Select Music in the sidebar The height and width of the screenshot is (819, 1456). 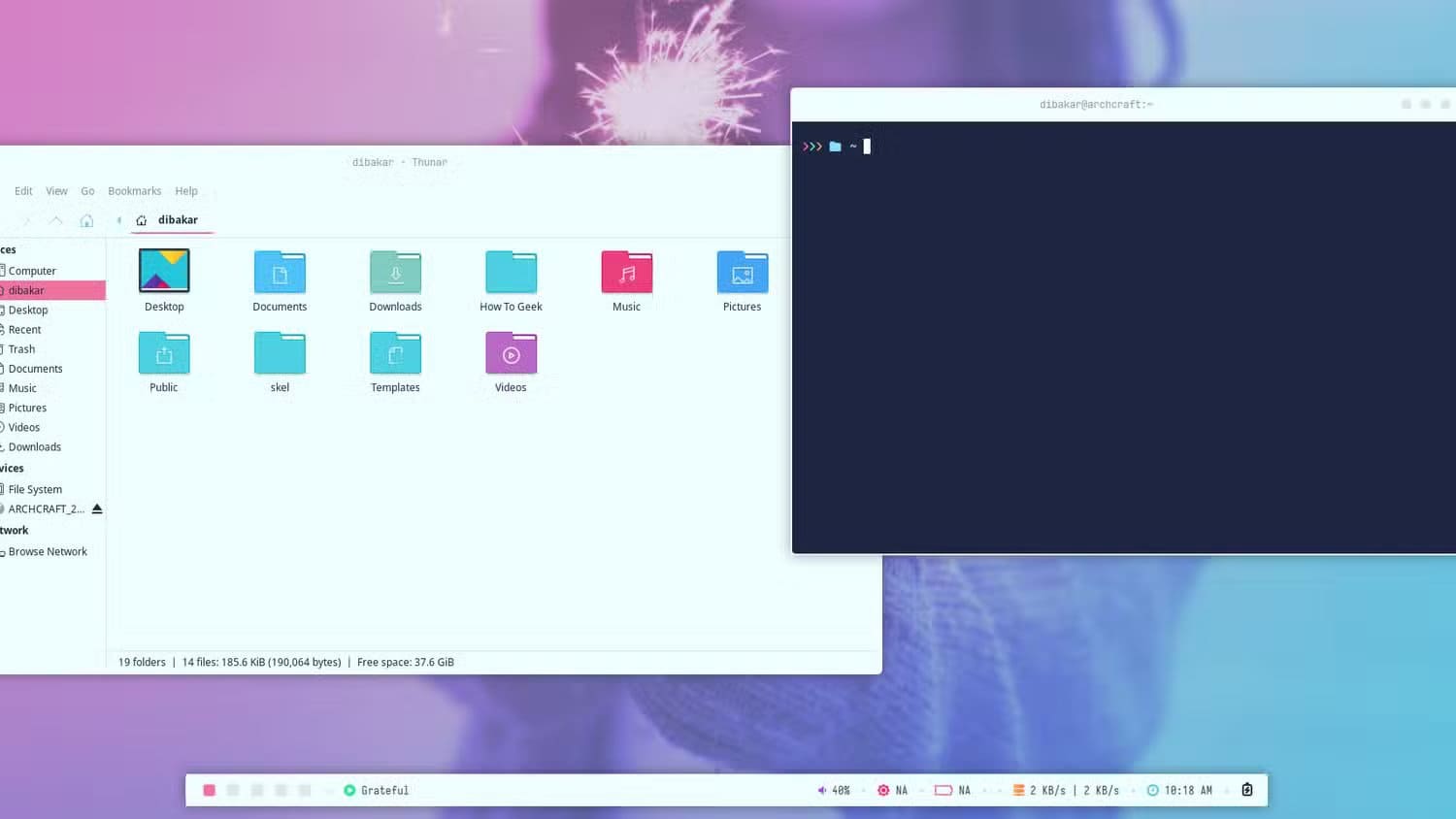[x=52, y=388]
